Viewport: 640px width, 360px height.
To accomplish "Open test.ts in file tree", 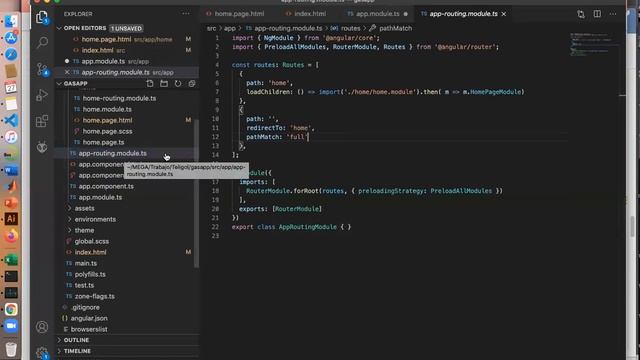I will pyautogui.click(x=84, y=285).
